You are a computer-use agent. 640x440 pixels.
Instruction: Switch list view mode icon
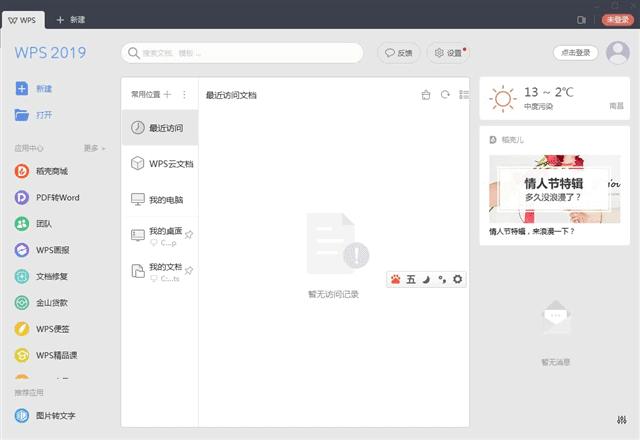(x=464, y=95)
